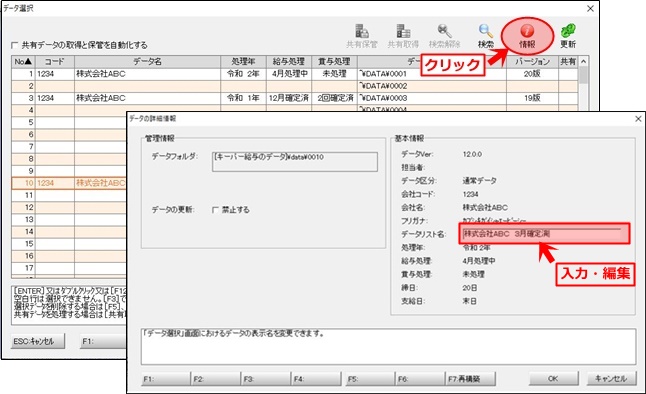Open the 検索 magnifier tool
This screenshot has width=646, height=394.
(486, 36)
